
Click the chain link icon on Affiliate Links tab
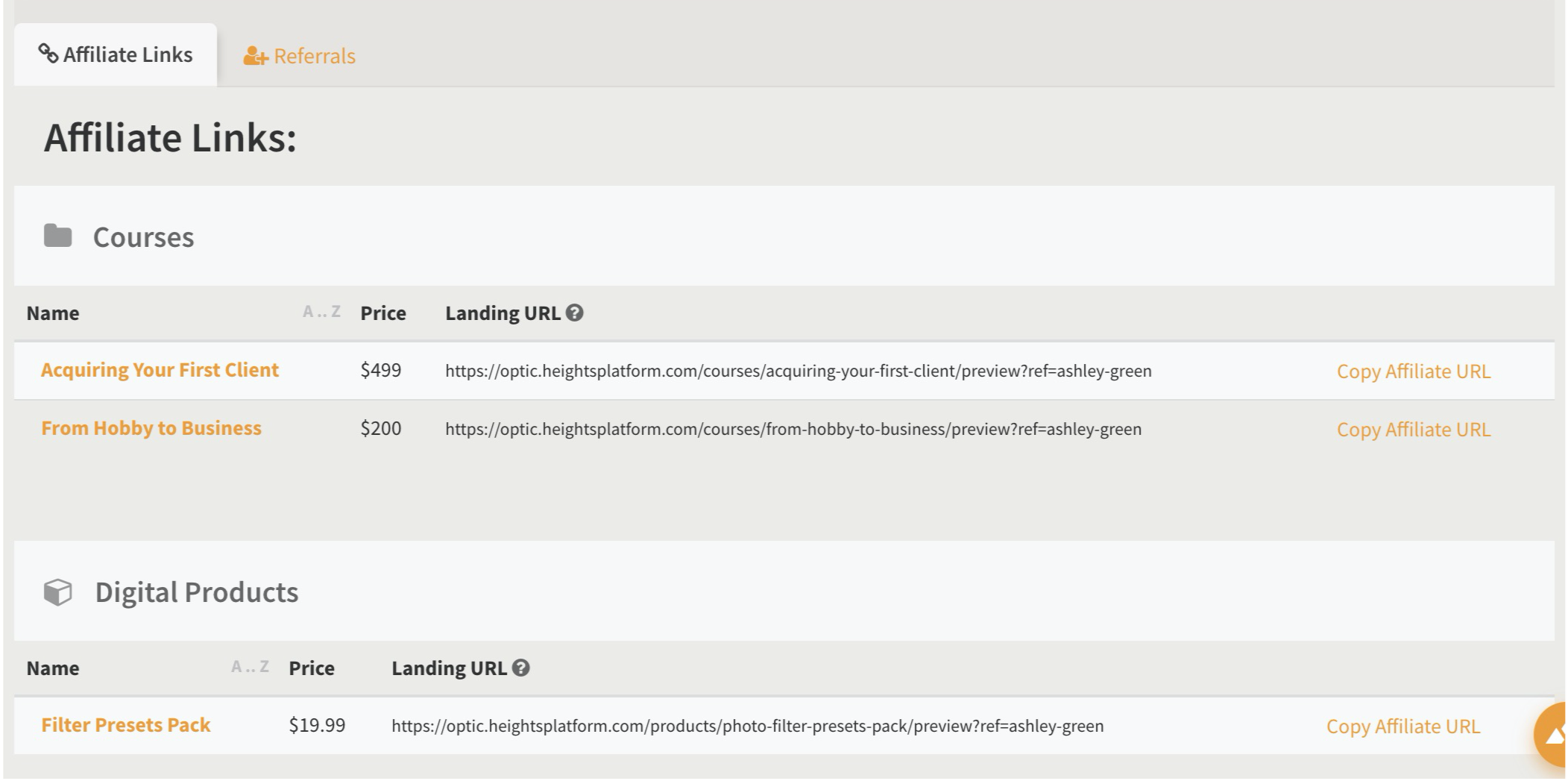click(48, 54)
